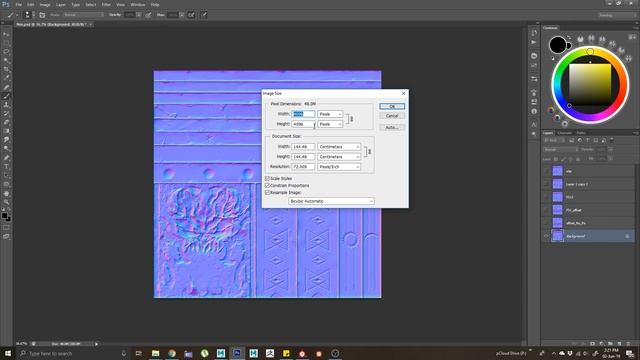Select the Eraser tool
Screen dimensions: 640x360
tap(6, 122)
